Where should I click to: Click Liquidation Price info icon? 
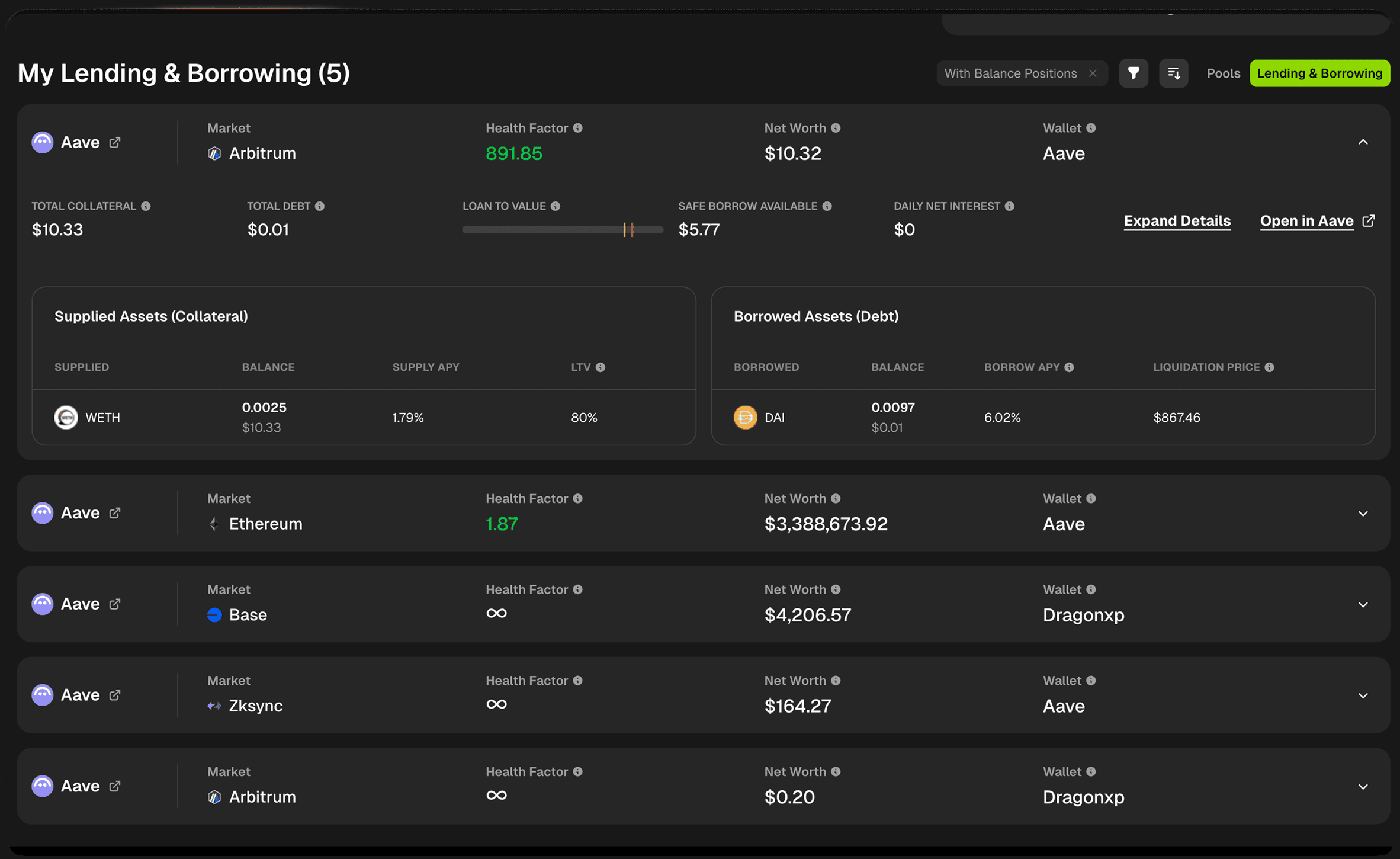coord(1269,367)
